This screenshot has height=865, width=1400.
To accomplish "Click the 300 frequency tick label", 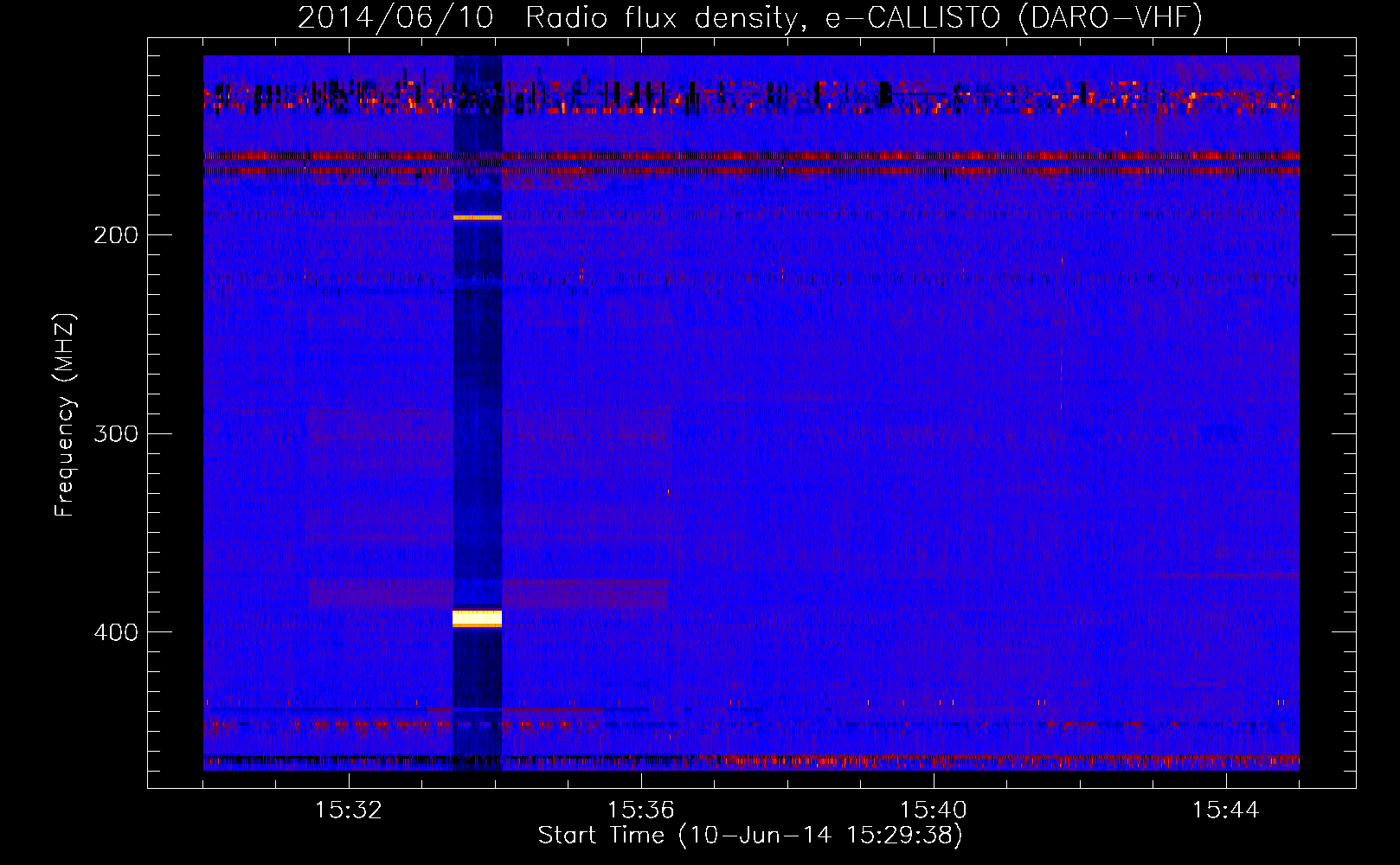I will point(116,433).
